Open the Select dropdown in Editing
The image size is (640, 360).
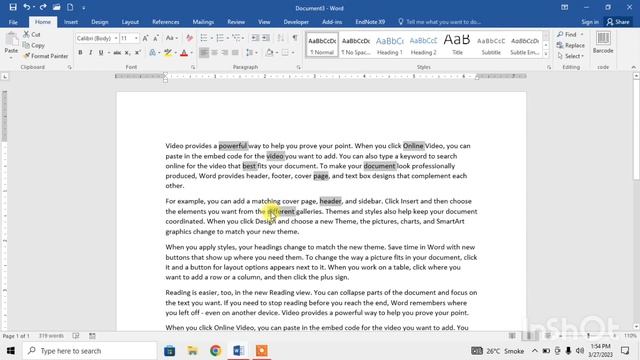(570, 56)
